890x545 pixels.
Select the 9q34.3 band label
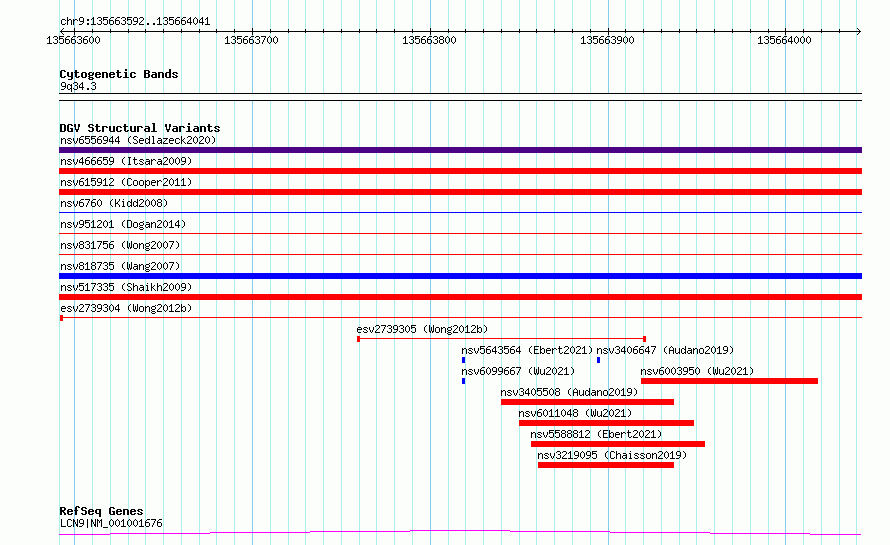coord(78,86)
